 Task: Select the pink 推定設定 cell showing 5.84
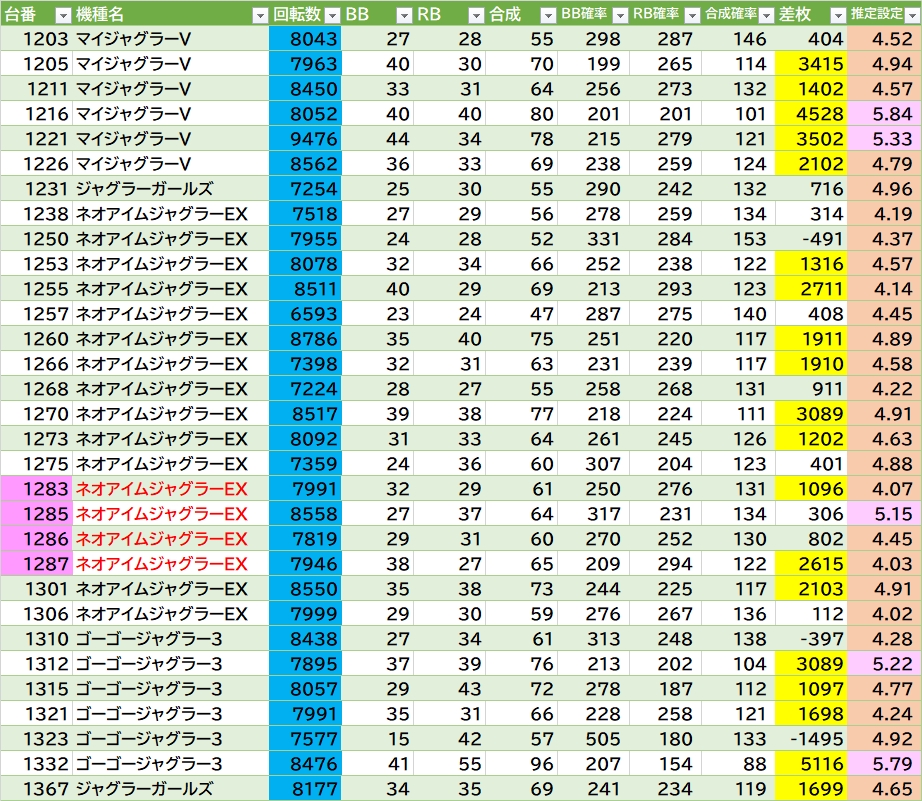point(884,114)
